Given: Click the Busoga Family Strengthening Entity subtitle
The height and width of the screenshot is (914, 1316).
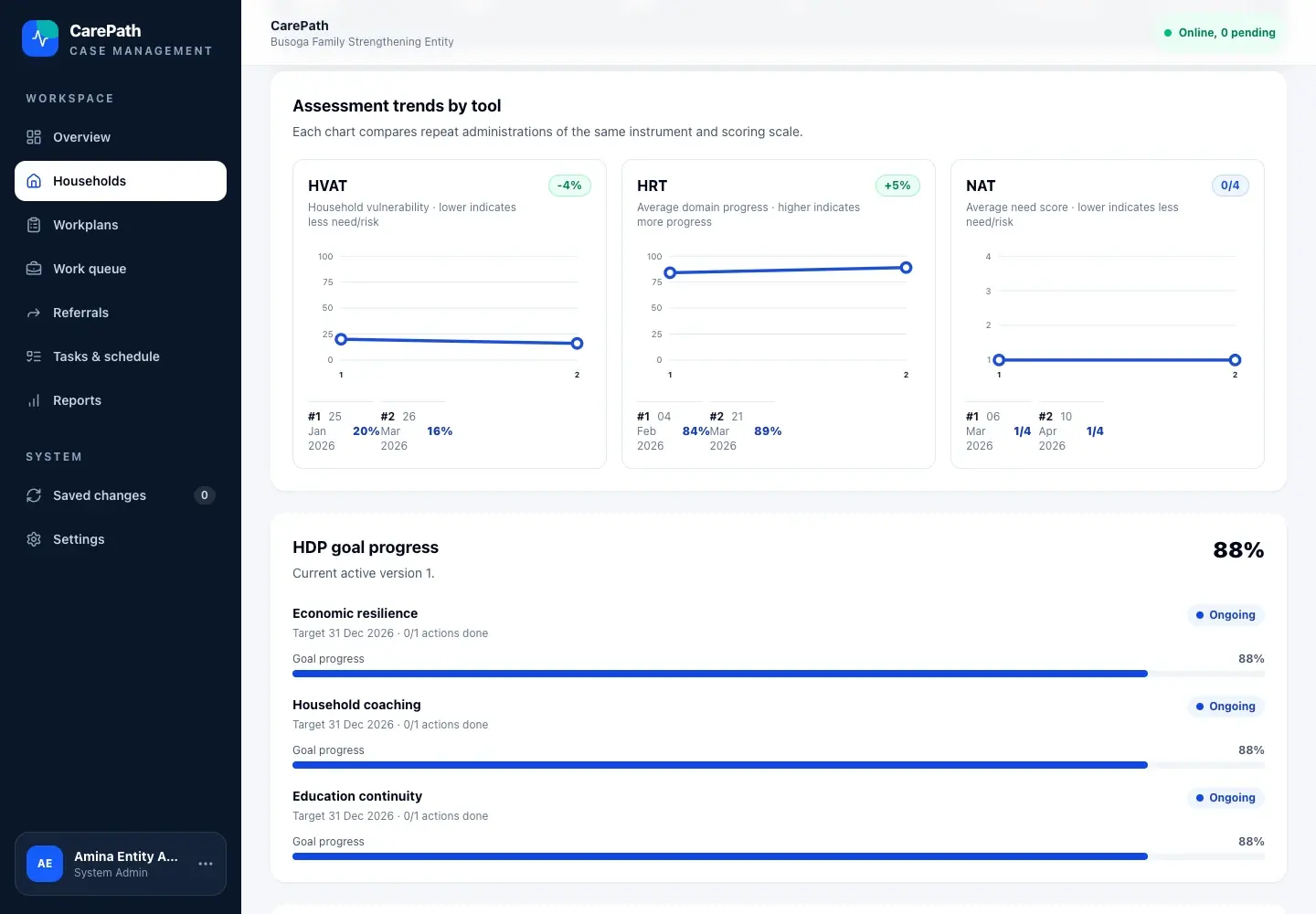Looking at the screenshot, I should [x=362, y=42].
